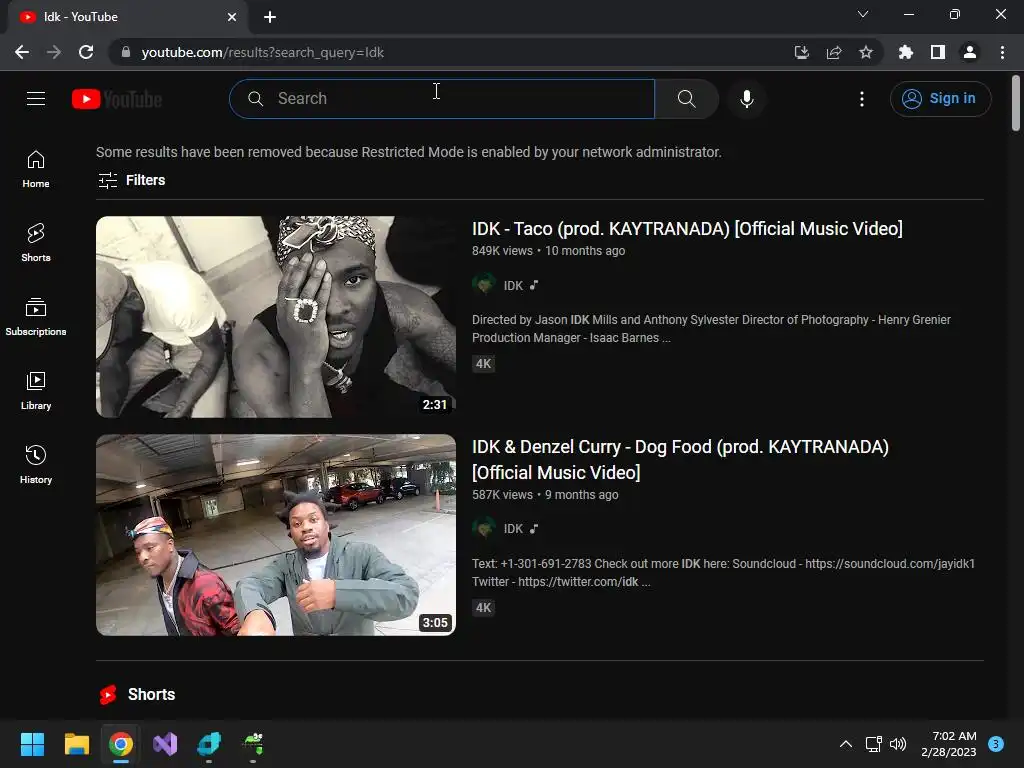Open File Explorer from taskbar

pyautogui.click(x=77, y=744)
